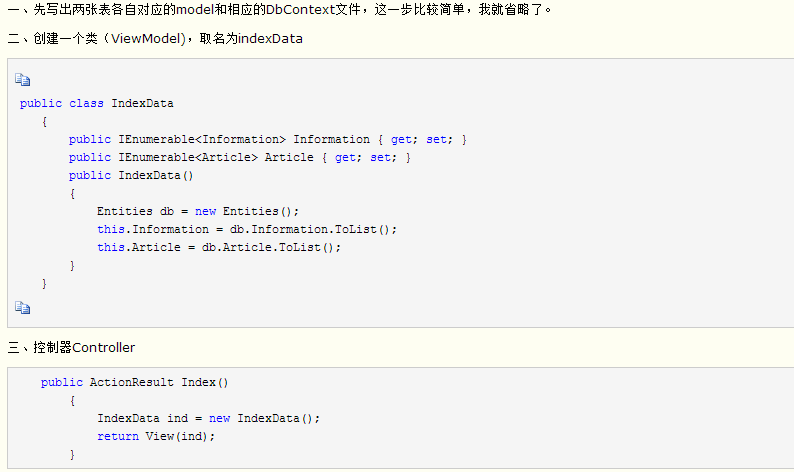This screenshot has width=794, height=472.
Task: Click 'this.Information = db.Information.ToList();' line
Action: click(x=247, y=229)
